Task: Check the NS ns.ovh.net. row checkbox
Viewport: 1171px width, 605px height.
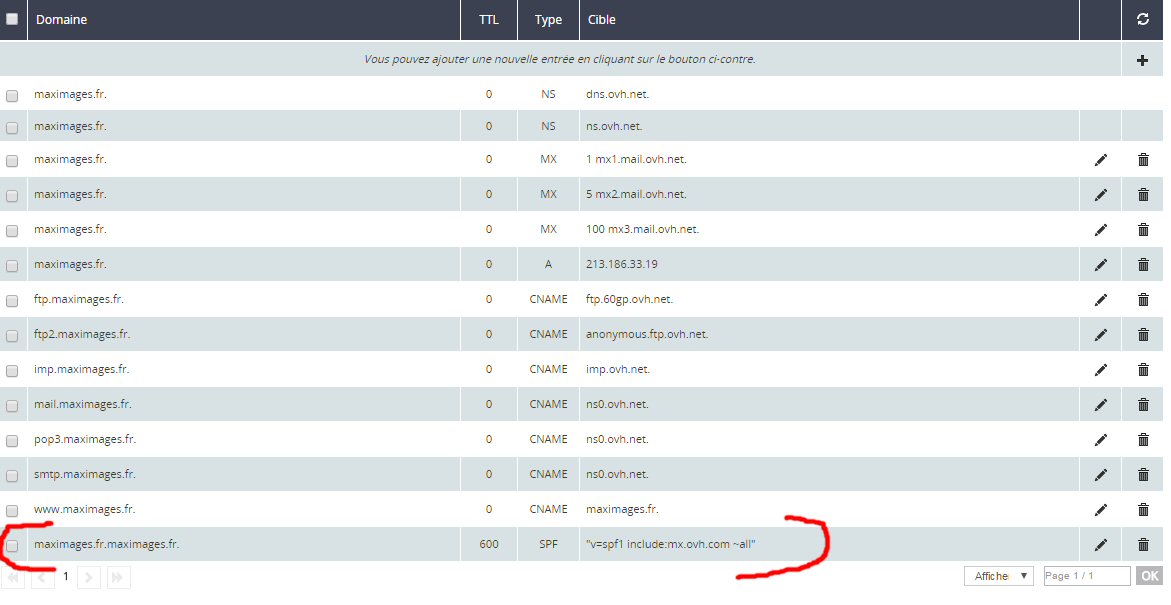Action: point(12,128)
